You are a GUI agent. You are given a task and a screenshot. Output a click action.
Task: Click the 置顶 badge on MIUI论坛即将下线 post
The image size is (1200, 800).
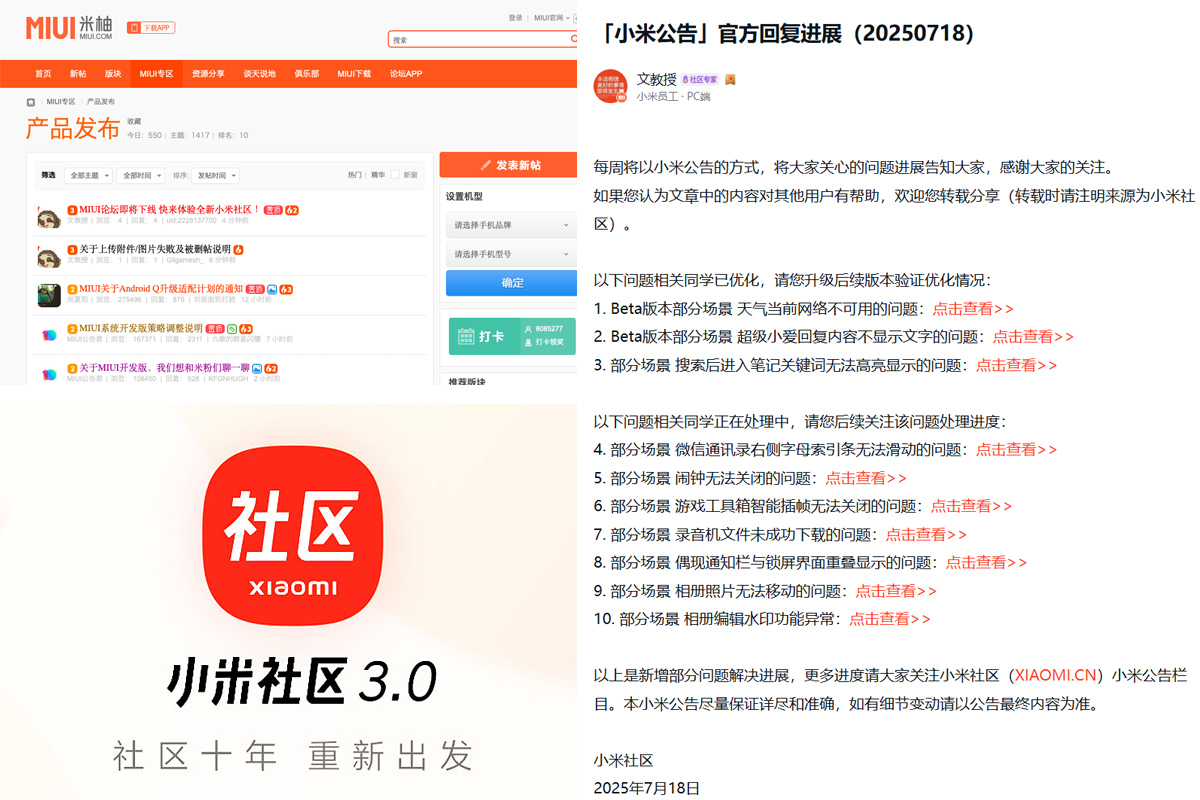click(273, 210)
